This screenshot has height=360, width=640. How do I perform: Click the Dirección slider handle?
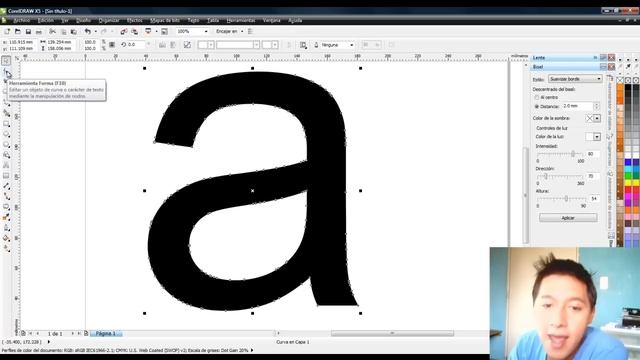pyautogui.click(x=546, y=176)
